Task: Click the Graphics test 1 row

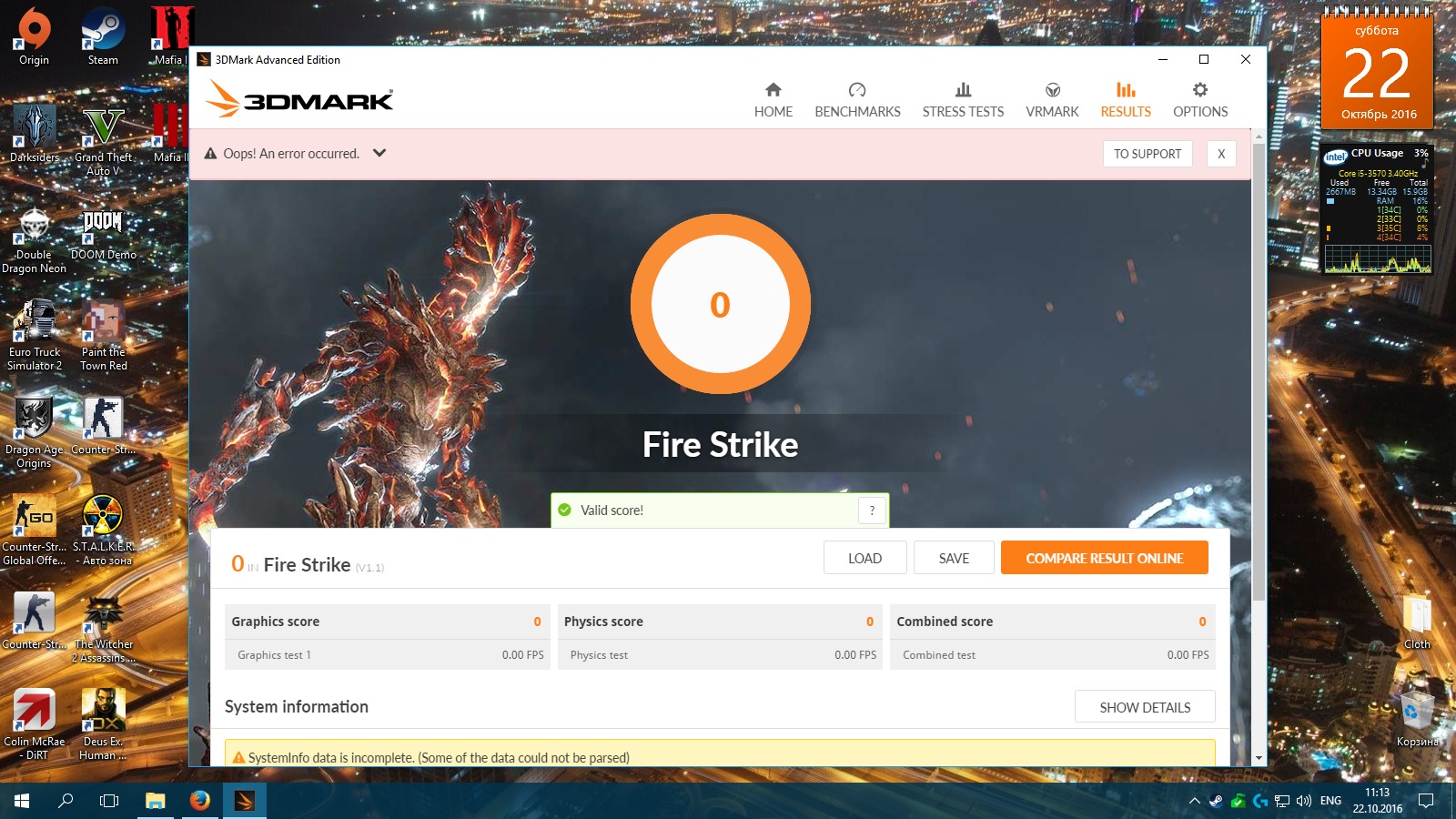Action: tap(388, 655)
